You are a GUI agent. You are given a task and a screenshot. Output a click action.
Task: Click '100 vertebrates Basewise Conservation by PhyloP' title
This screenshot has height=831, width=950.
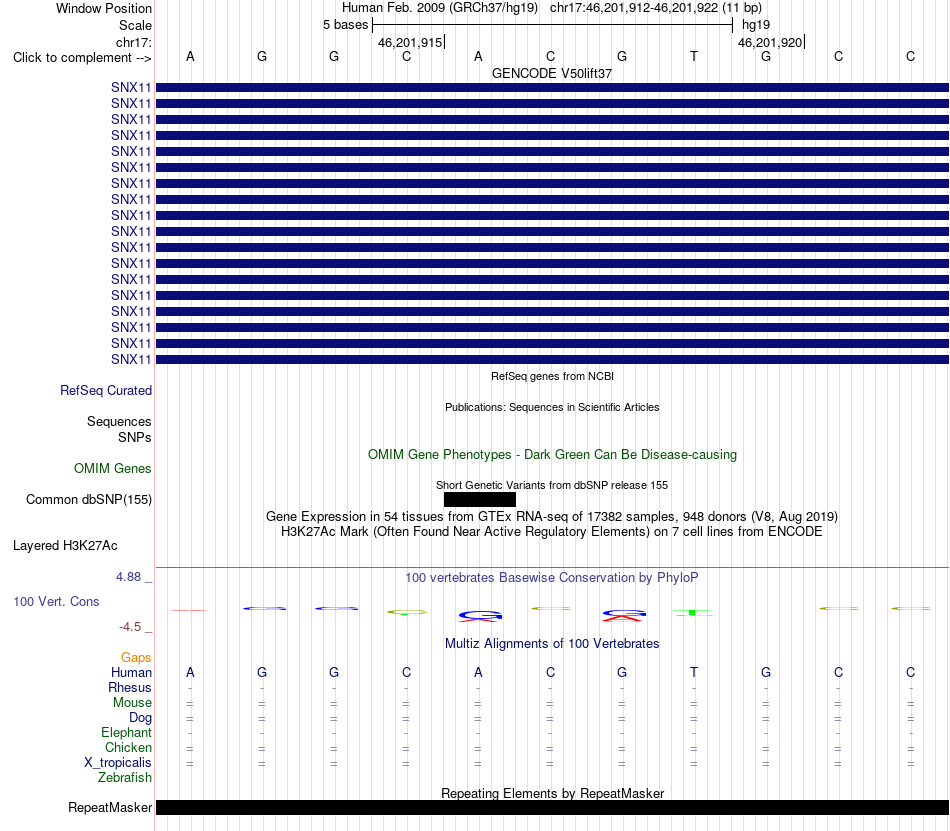click(552, 578)
